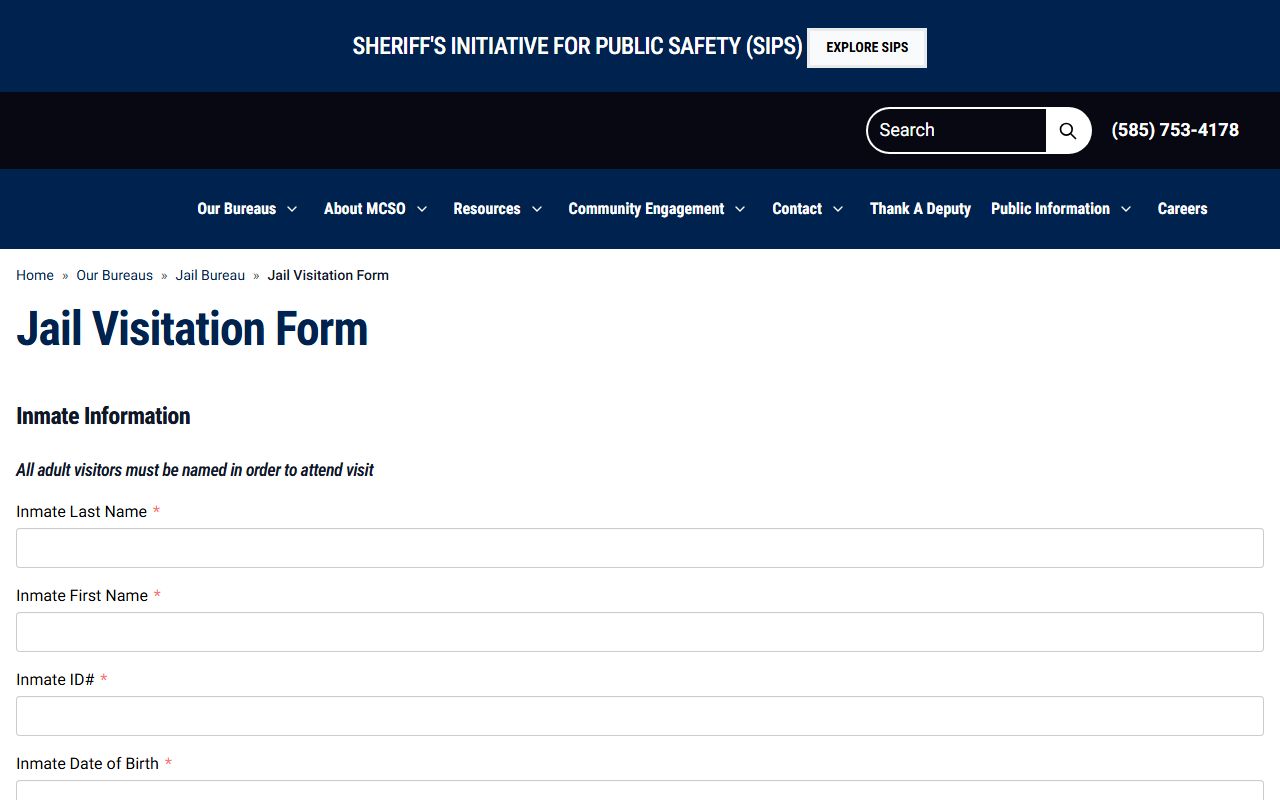Image resolution: width=1280 pixels, height=800 pixels.
Task: Click the Inmate ID# field
Action: point(640,716)
